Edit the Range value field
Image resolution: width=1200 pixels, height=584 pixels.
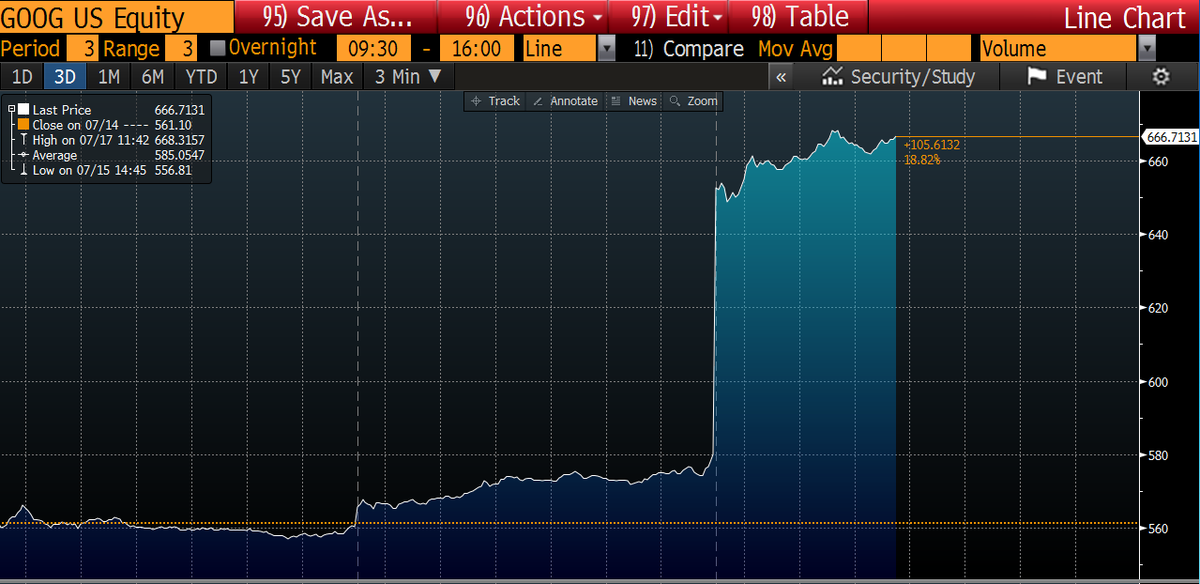(182, 48)
